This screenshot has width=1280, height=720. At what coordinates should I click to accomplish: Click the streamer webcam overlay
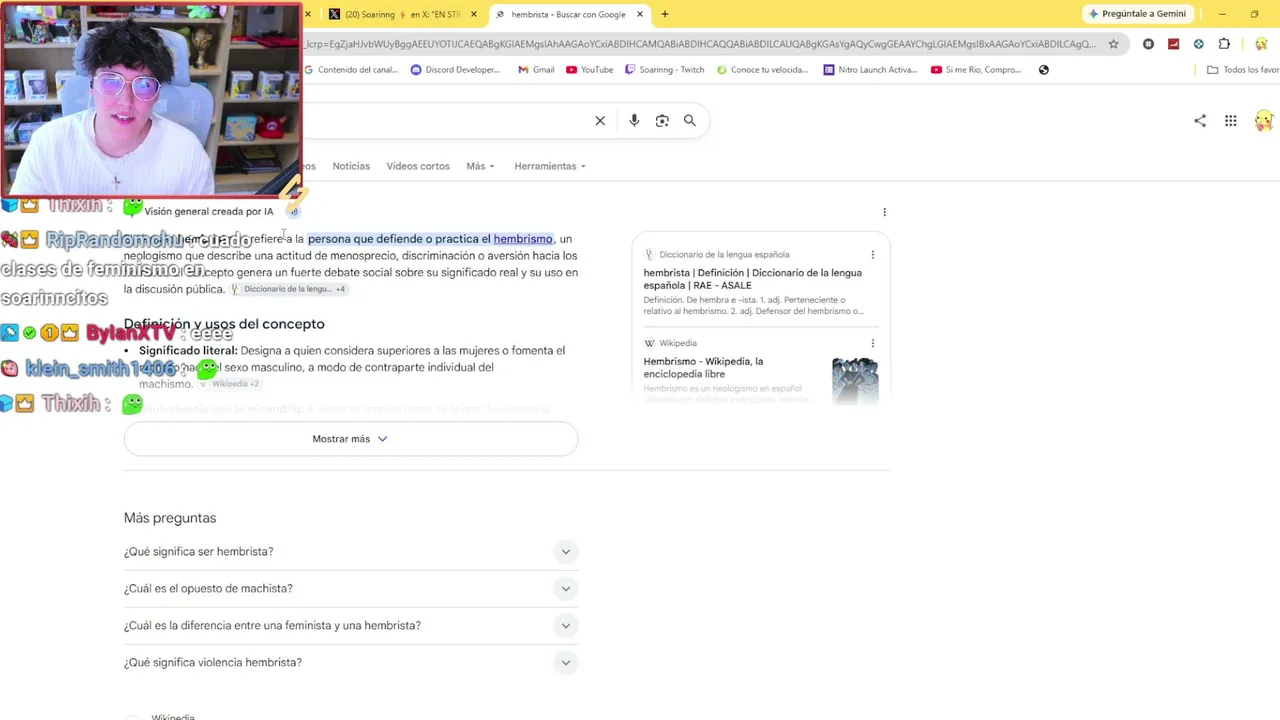click(x=151, y=100)
